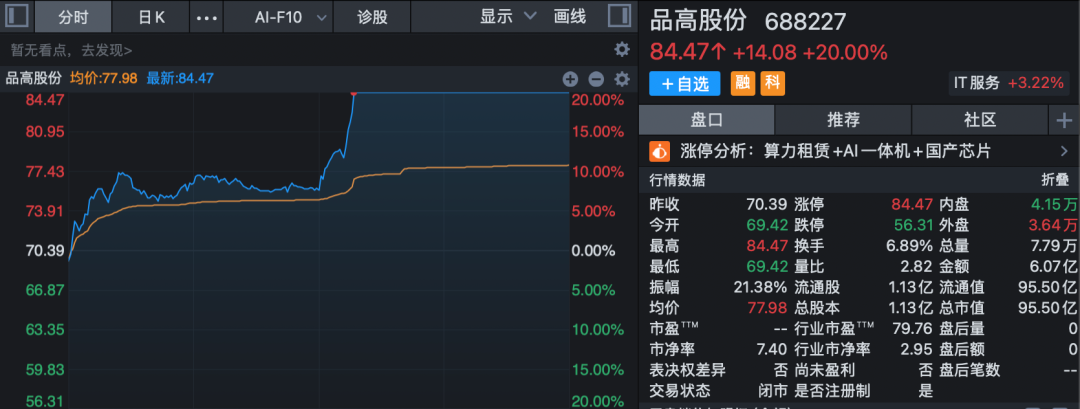
Task: Click the red limit-up marker on chart
Action: pos(353,92)
